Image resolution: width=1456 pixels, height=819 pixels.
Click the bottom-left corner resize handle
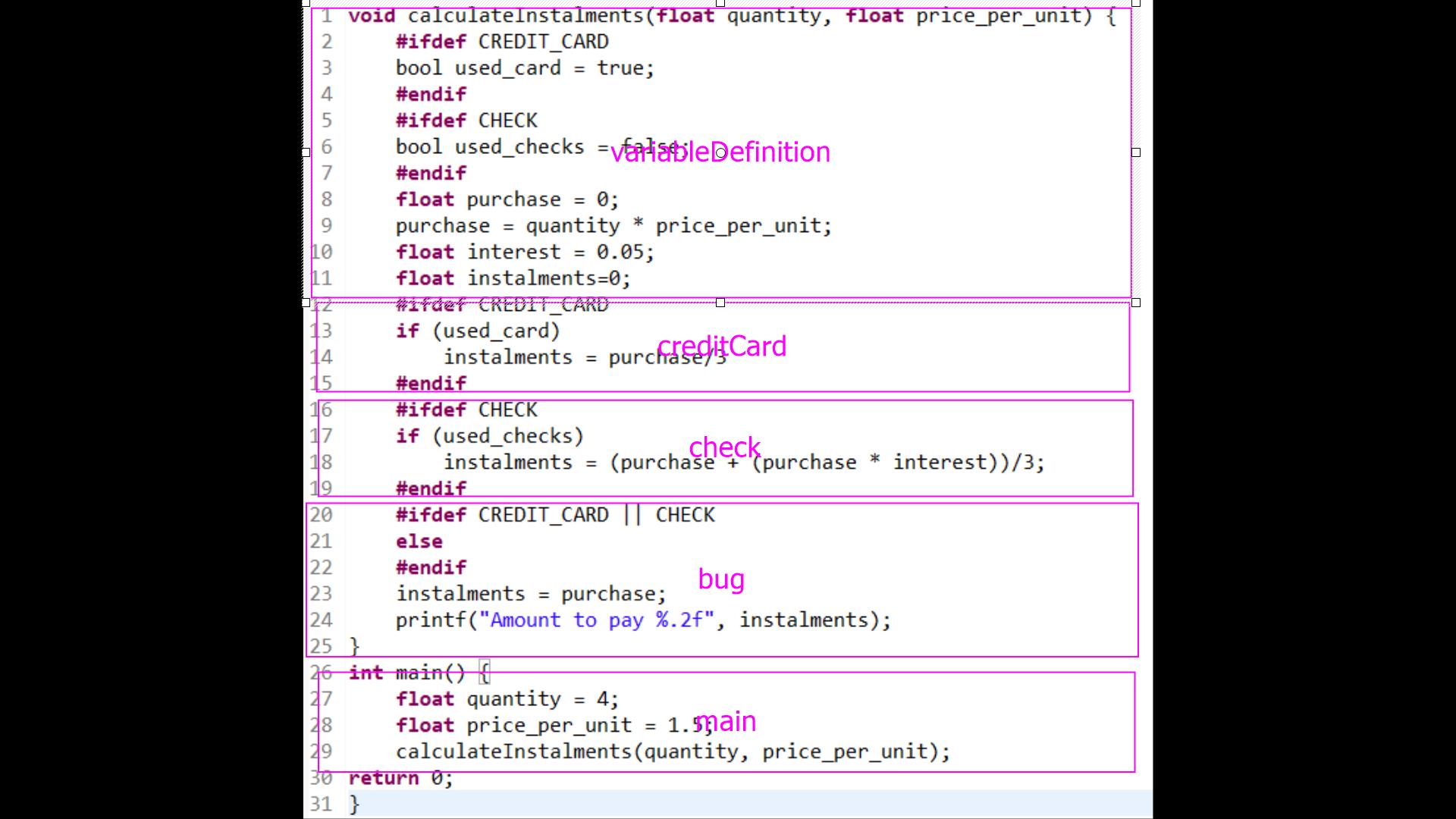pyautogui.click(x=306, y=303)
